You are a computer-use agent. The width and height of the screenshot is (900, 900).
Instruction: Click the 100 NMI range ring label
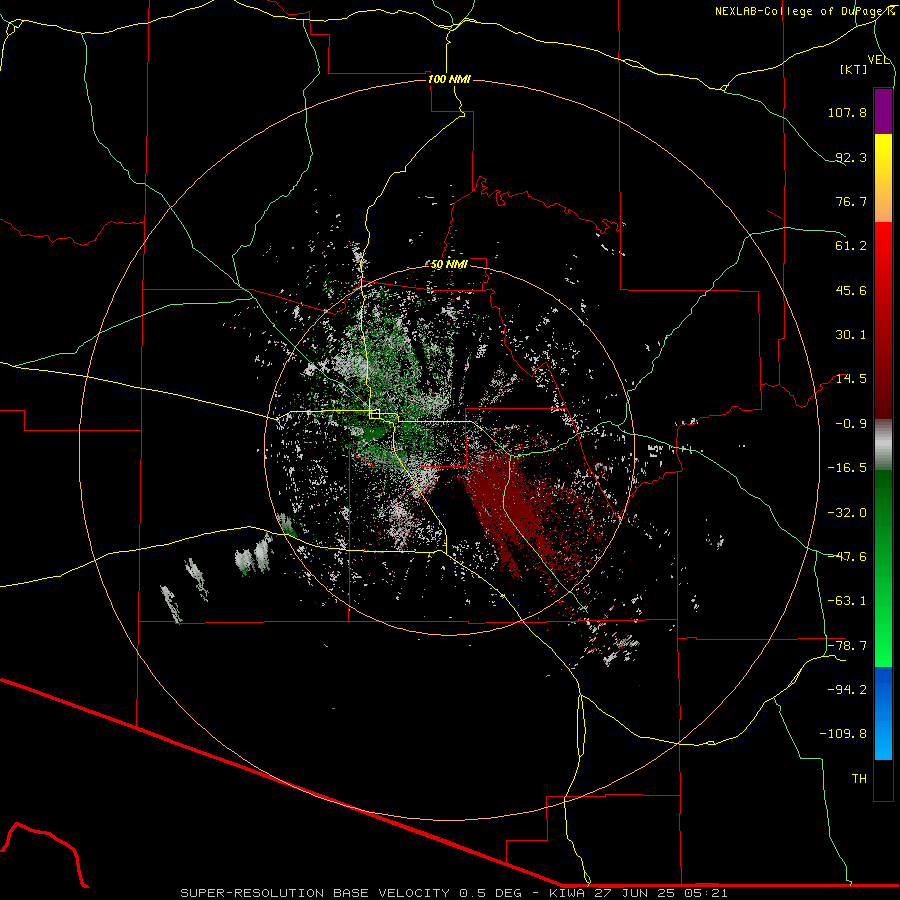tap(449, 79)
